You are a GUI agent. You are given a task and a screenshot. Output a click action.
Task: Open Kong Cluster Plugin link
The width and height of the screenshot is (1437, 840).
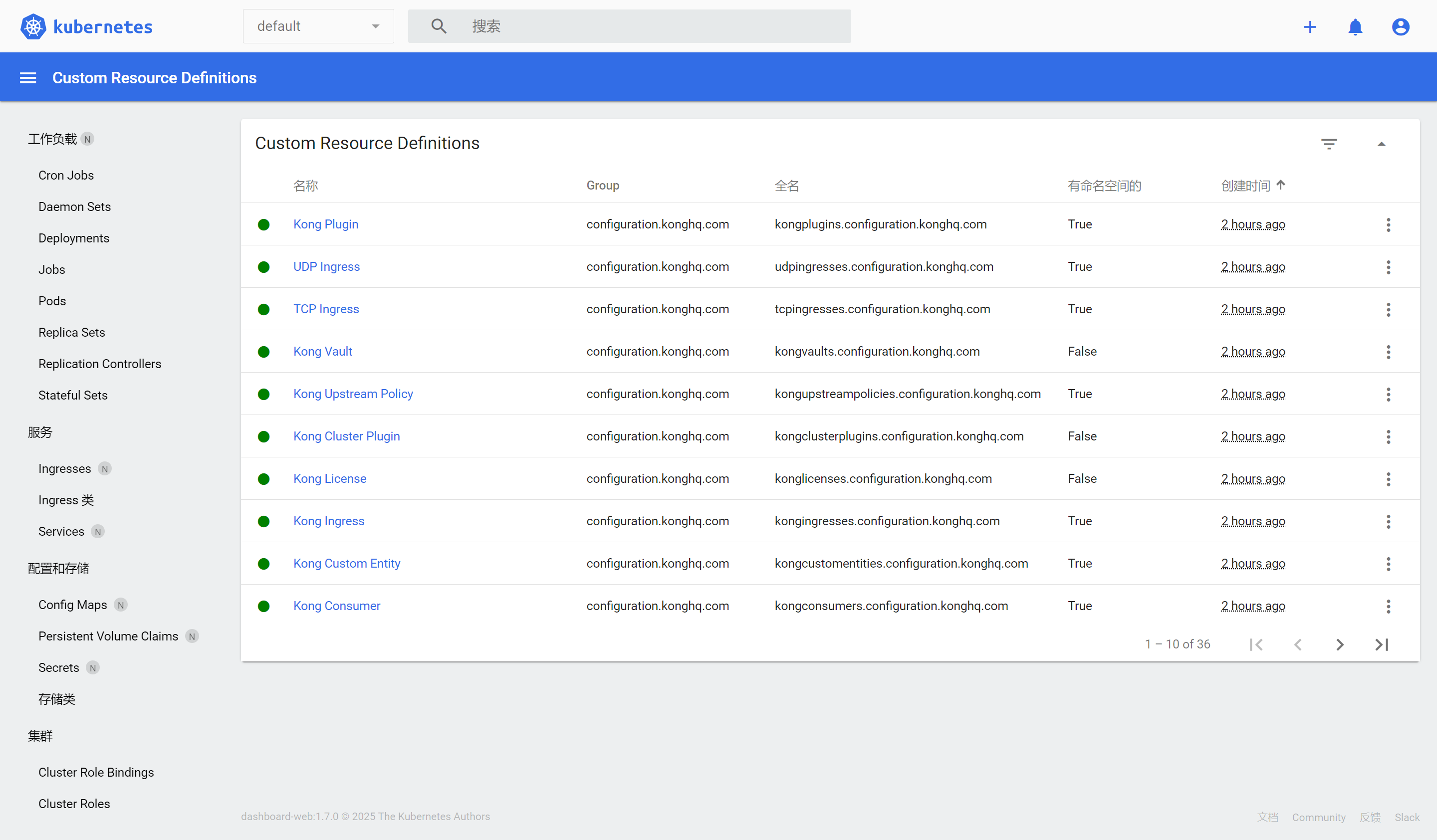pos(346,436)
